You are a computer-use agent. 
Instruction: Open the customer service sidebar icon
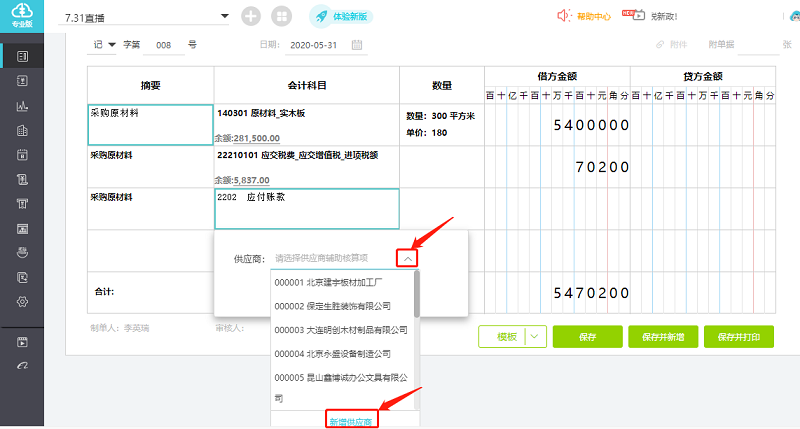(22, 366)
